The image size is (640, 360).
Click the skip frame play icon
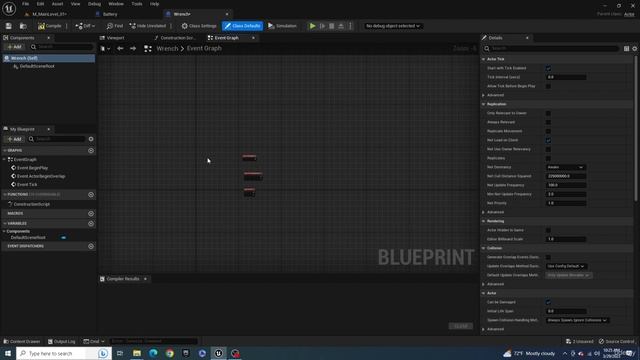(x=322, y=26)
